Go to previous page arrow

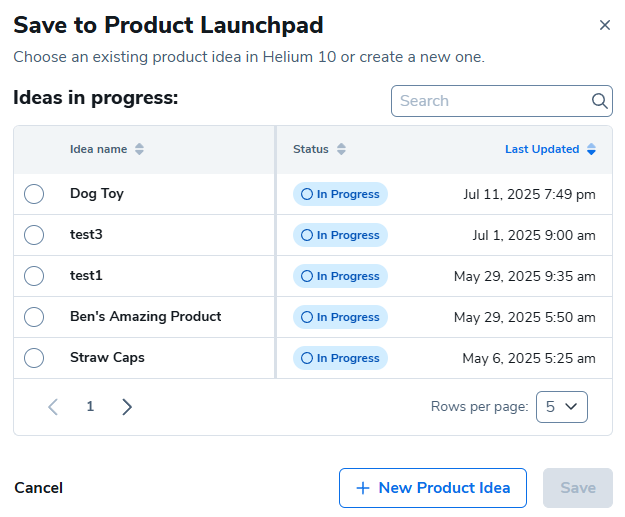pos(54,406)
